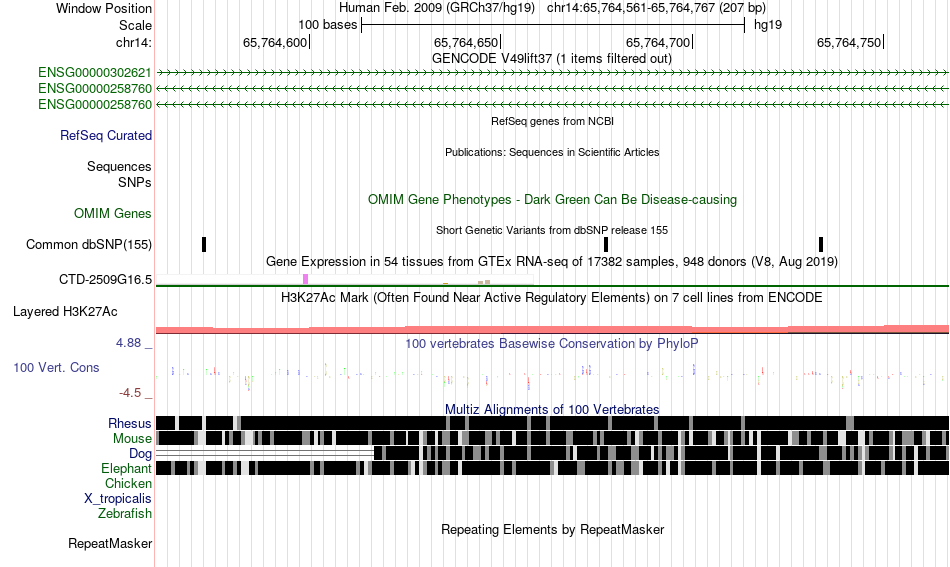Click Short Genetic Variants from dbSNP title
The image size is (950, 567).
(x=552, y=230)
